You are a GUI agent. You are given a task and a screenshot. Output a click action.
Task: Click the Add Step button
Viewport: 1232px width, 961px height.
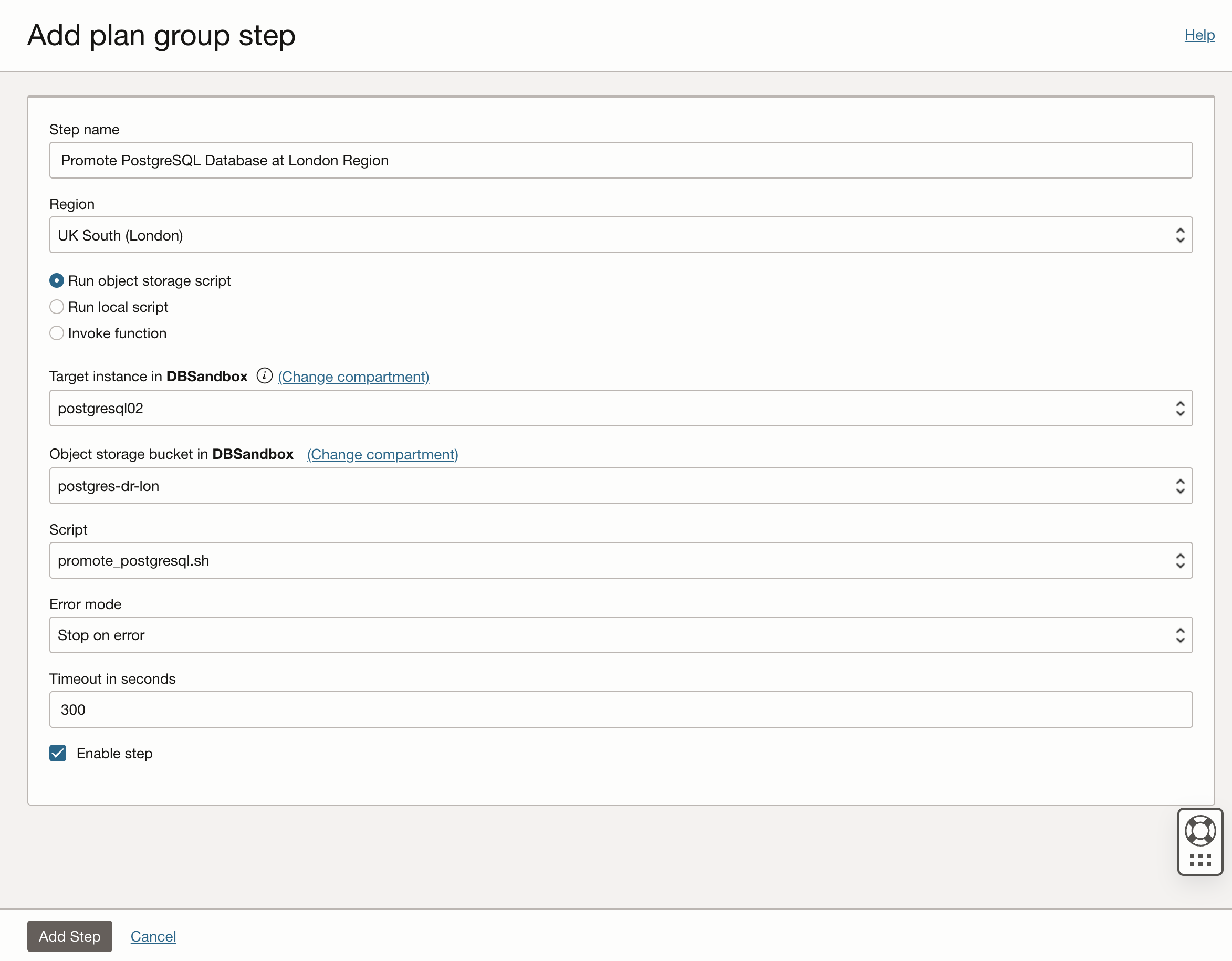(x=69, y=936)
